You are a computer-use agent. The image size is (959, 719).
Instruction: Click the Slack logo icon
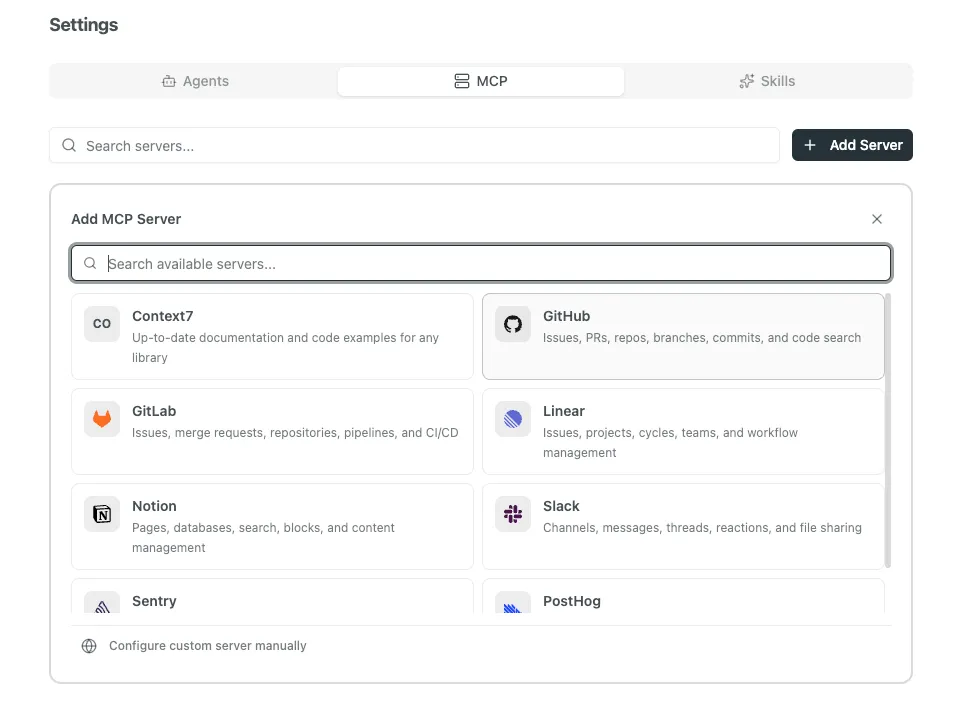click(513, 514)
